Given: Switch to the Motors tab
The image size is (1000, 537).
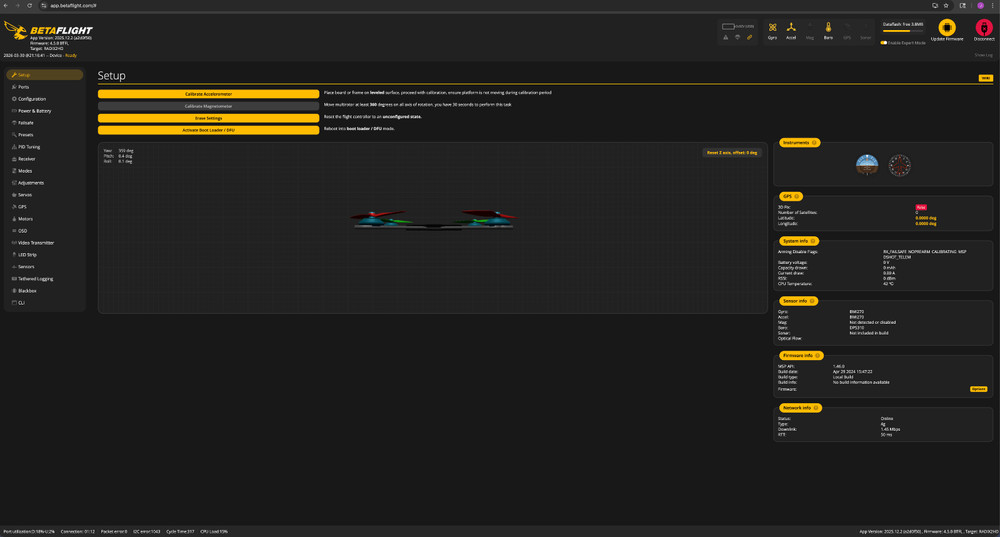Looking at the screenshot, I should pyautogui.click(x=25, y=219).
